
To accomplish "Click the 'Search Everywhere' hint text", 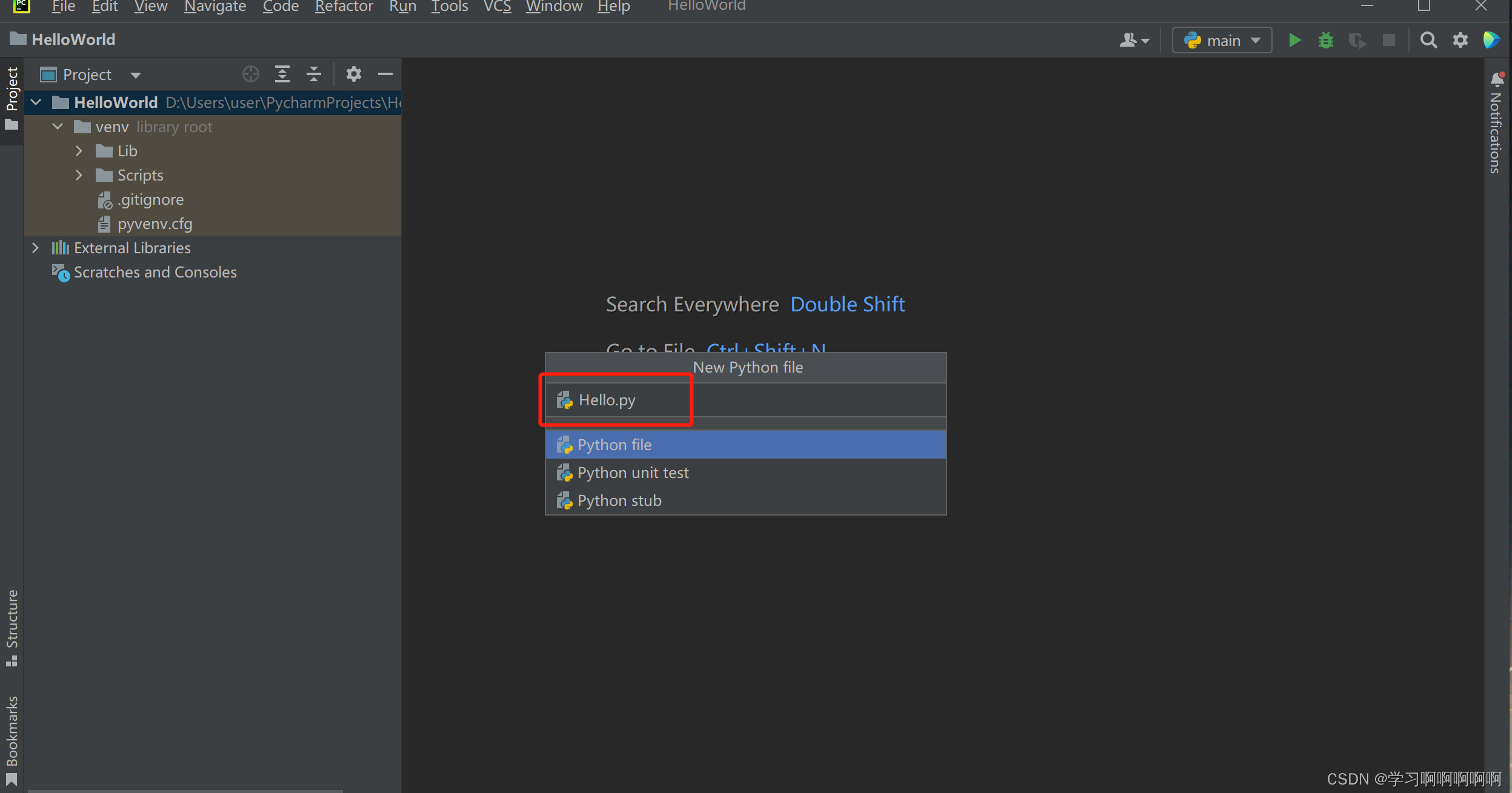I will [x=692, y=304].
